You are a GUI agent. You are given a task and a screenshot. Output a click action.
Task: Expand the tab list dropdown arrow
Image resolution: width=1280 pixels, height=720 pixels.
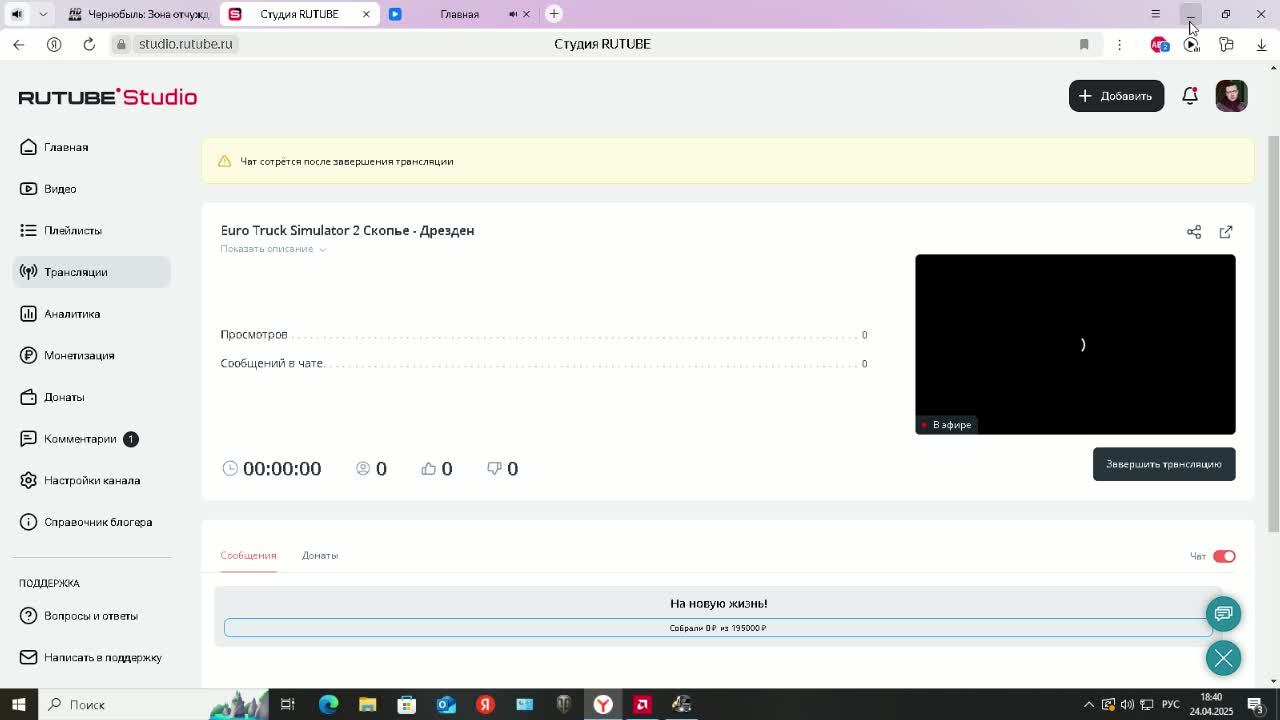click(x=43, y=14)
